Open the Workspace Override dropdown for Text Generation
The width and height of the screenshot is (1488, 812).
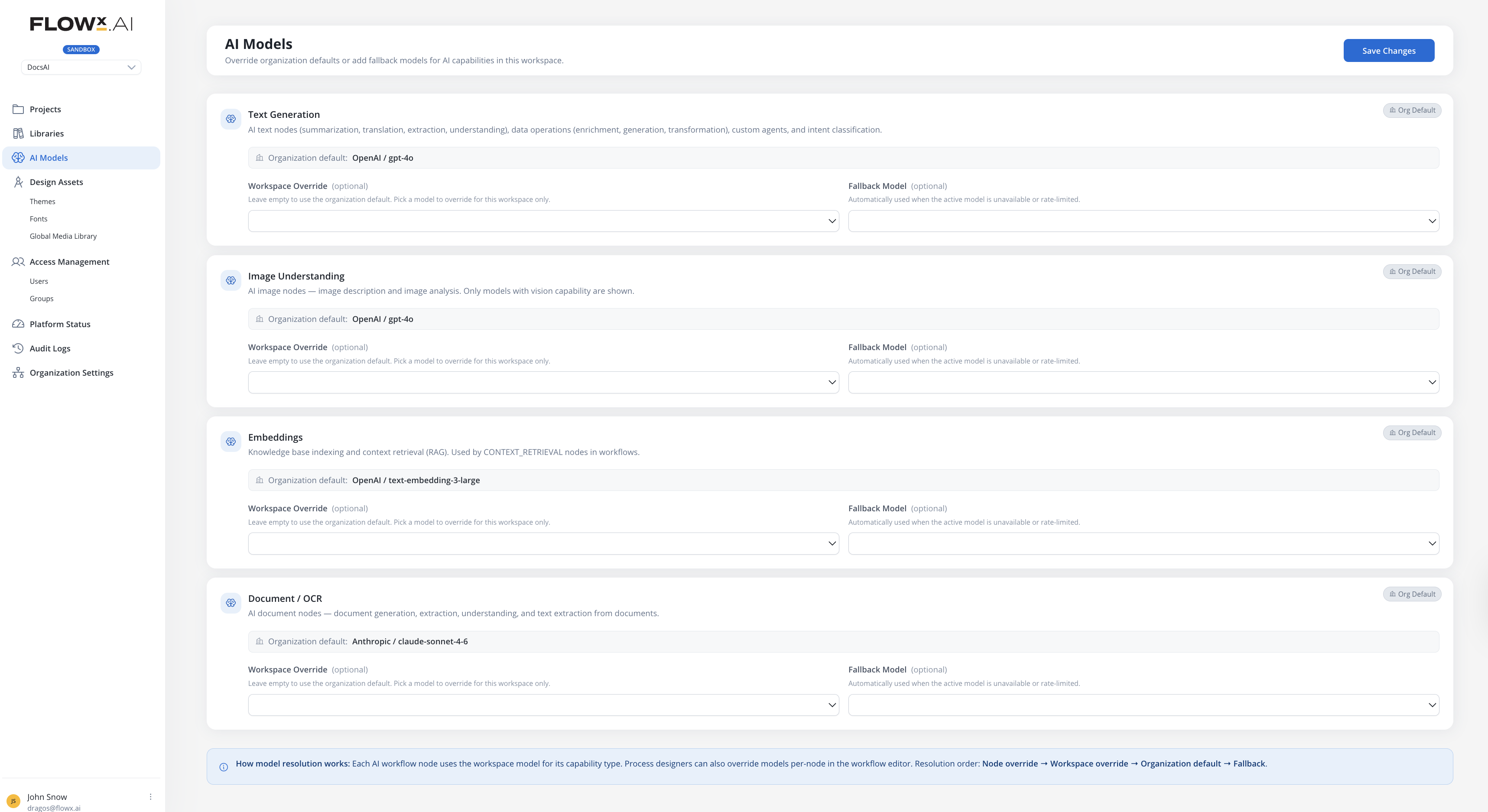(x=543, y=221)
